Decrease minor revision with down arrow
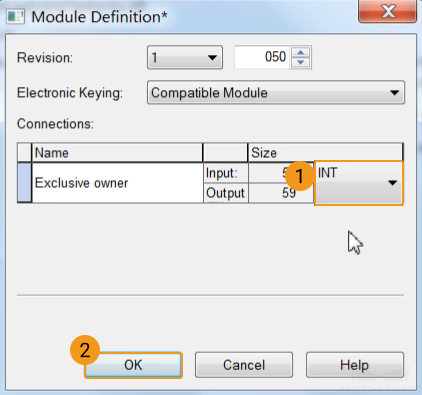The height and width of the screenshot is (395, 422). [301, 63]
